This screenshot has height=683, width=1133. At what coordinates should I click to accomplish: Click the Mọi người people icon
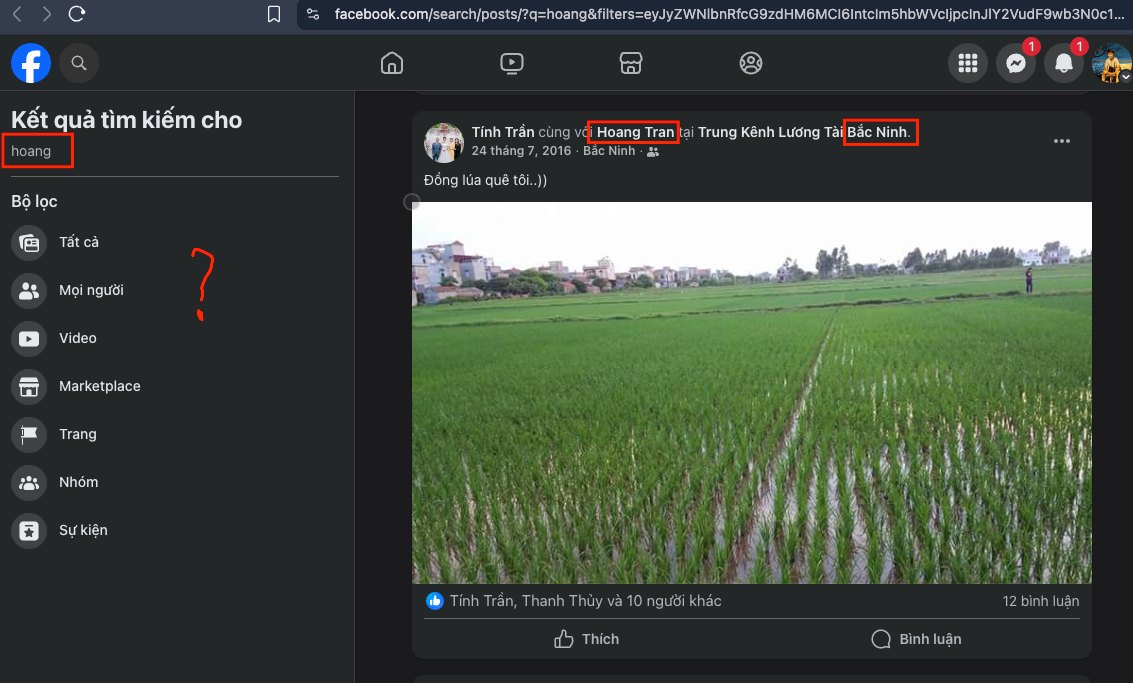tap(29, 291)
